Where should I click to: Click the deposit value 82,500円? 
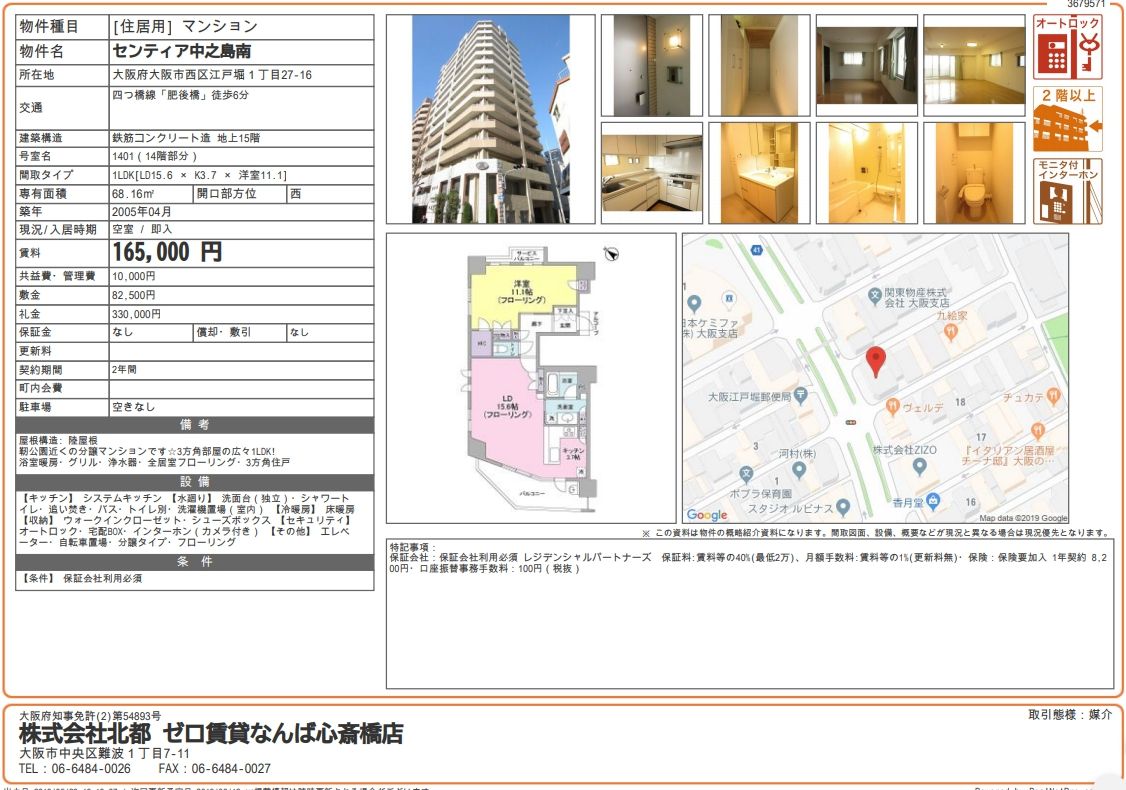click(134, 295)
